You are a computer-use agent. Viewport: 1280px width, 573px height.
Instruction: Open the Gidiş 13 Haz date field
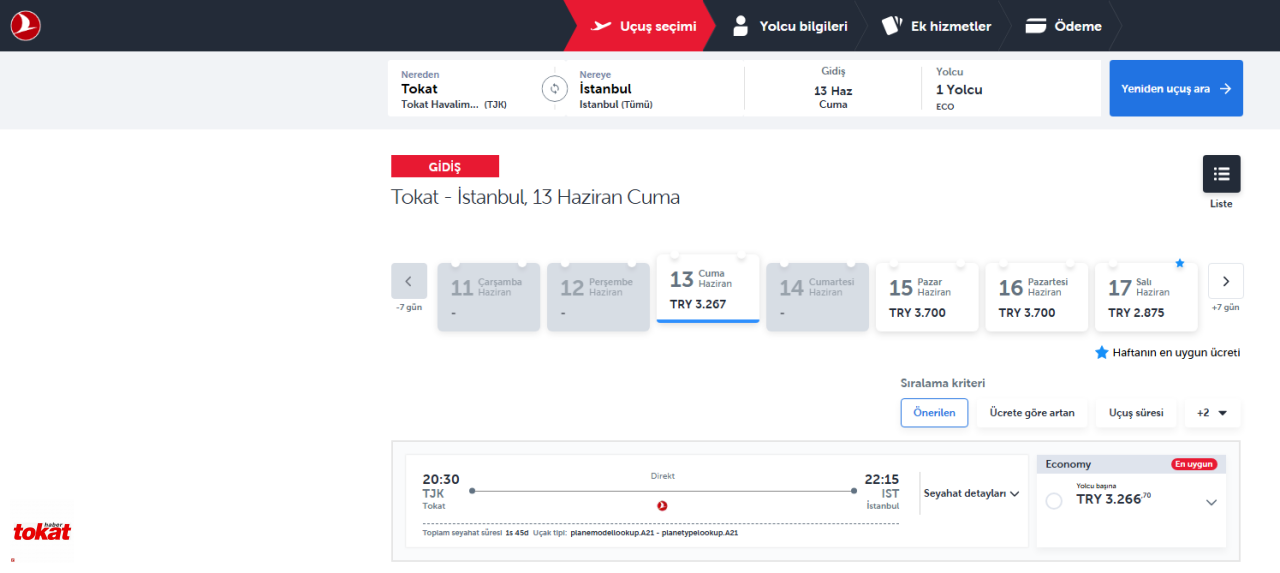coord(833,89)
